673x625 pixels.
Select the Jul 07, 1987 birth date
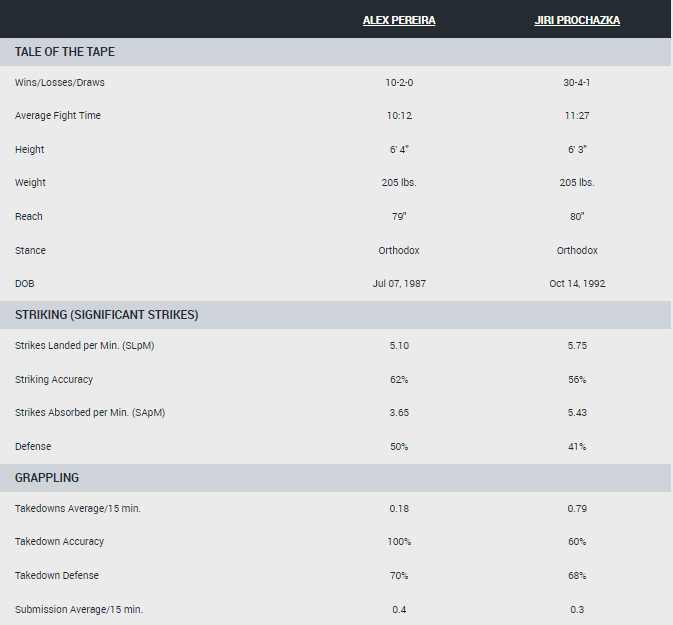[x=399, y=284]
